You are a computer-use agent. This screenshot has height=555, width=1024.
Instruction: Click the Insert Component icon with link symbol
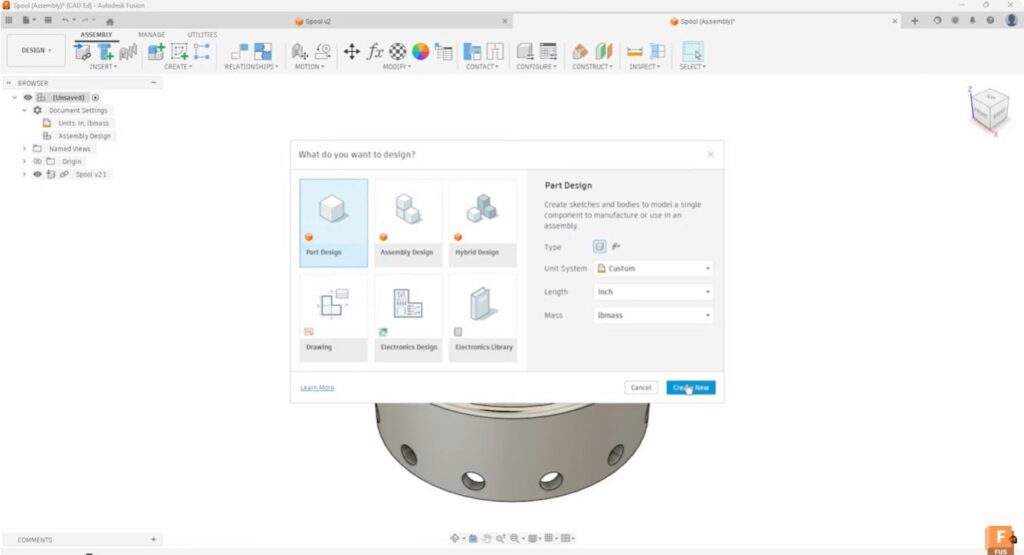pos(83,52)
